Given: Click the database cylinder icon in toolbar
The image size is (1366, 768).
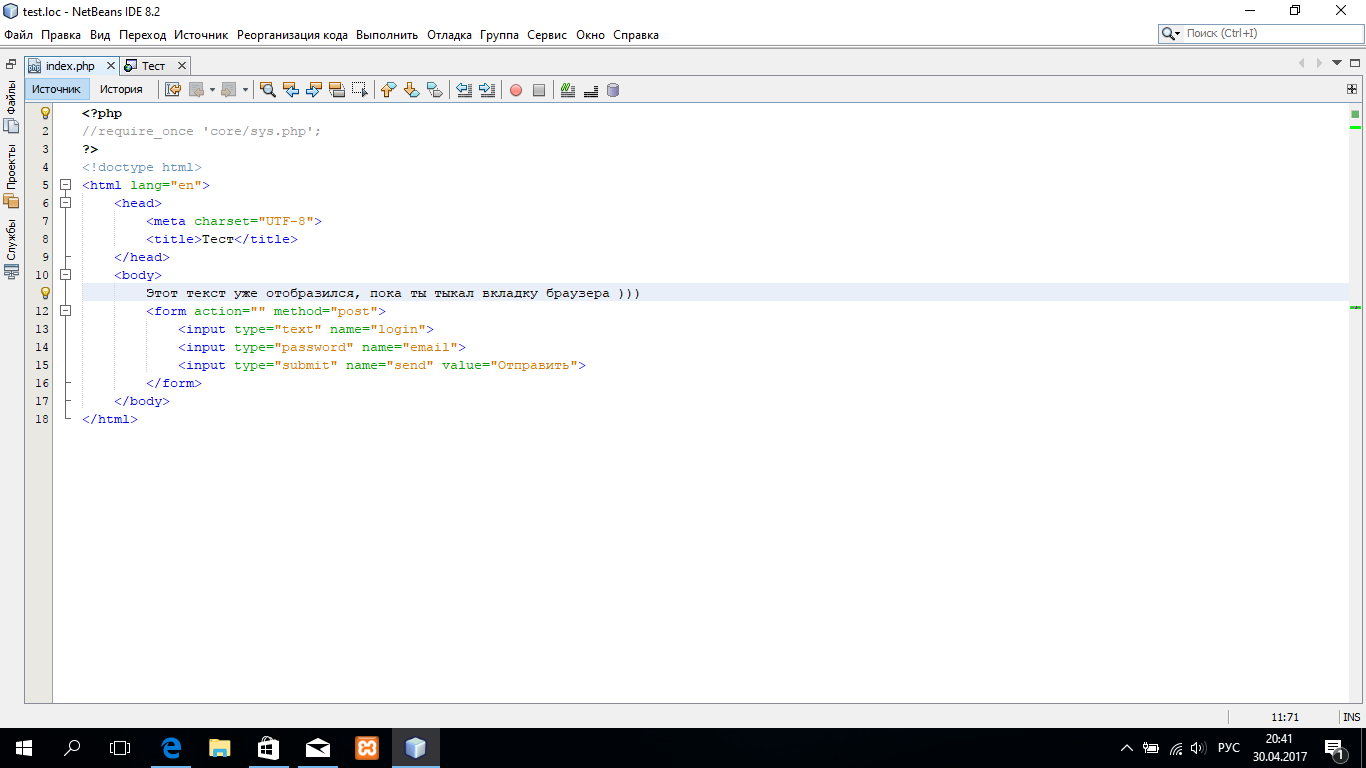Looking at the screenshot, I should click(613, 90).
